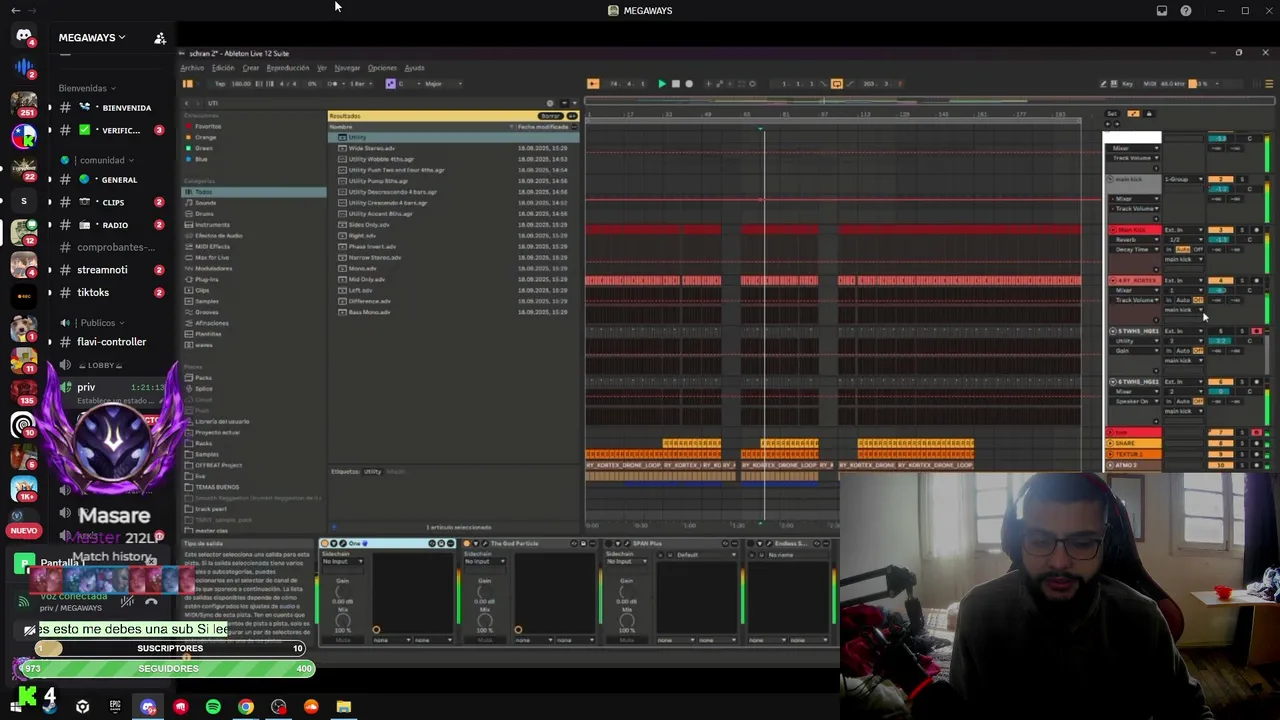Screen dimensions: 1280x720
Task: Toggle the scale mode icon beside key C
Action: 390,84
